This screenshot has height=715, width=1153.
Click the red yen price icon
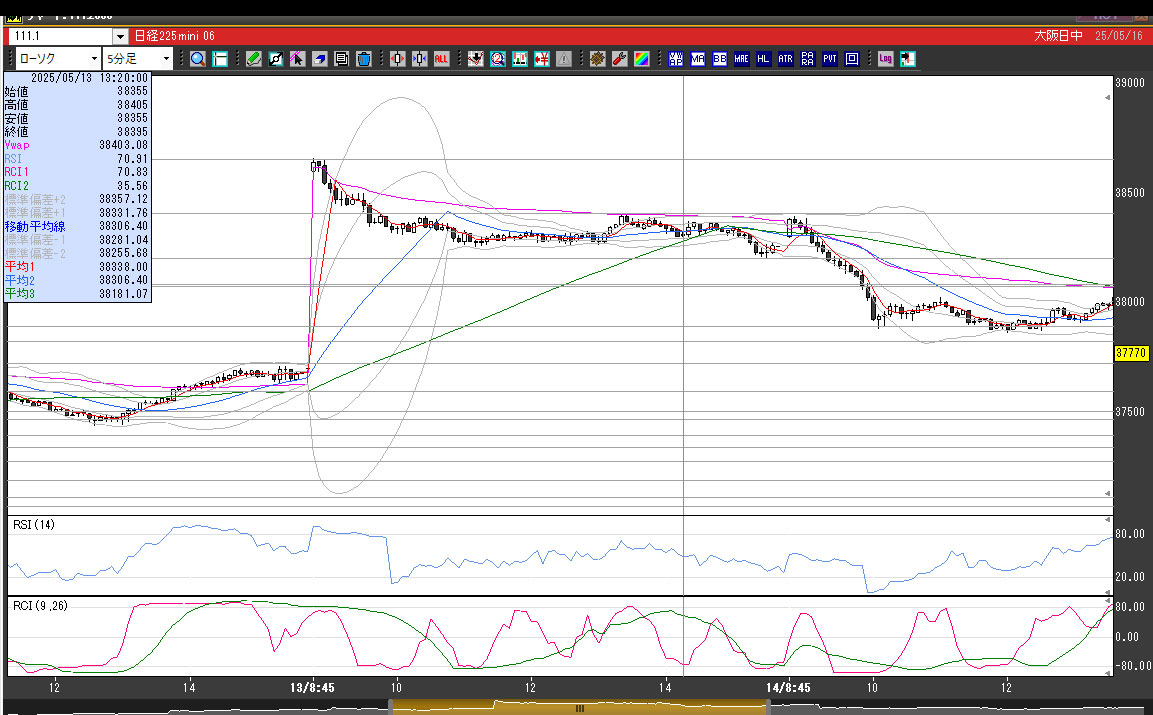(x=542, y=59)
